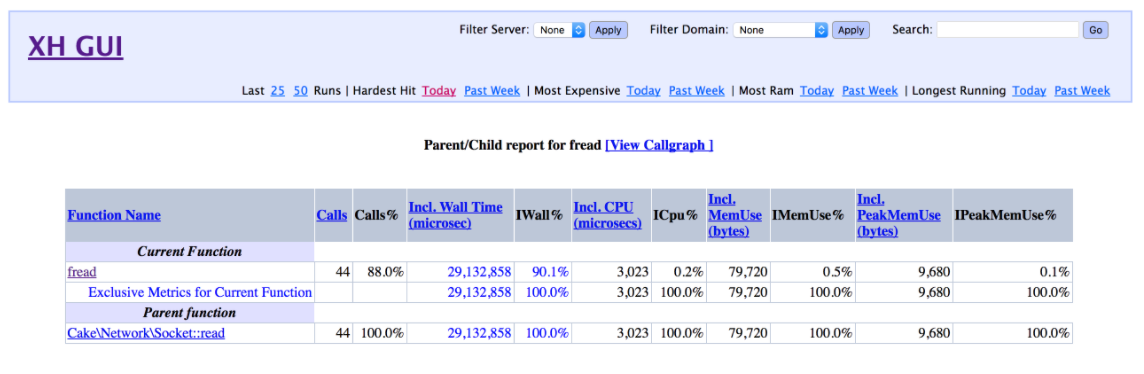View Most Expensive Past Week report
This screenshot has width=1144, height=374.
tap(697, 90)
